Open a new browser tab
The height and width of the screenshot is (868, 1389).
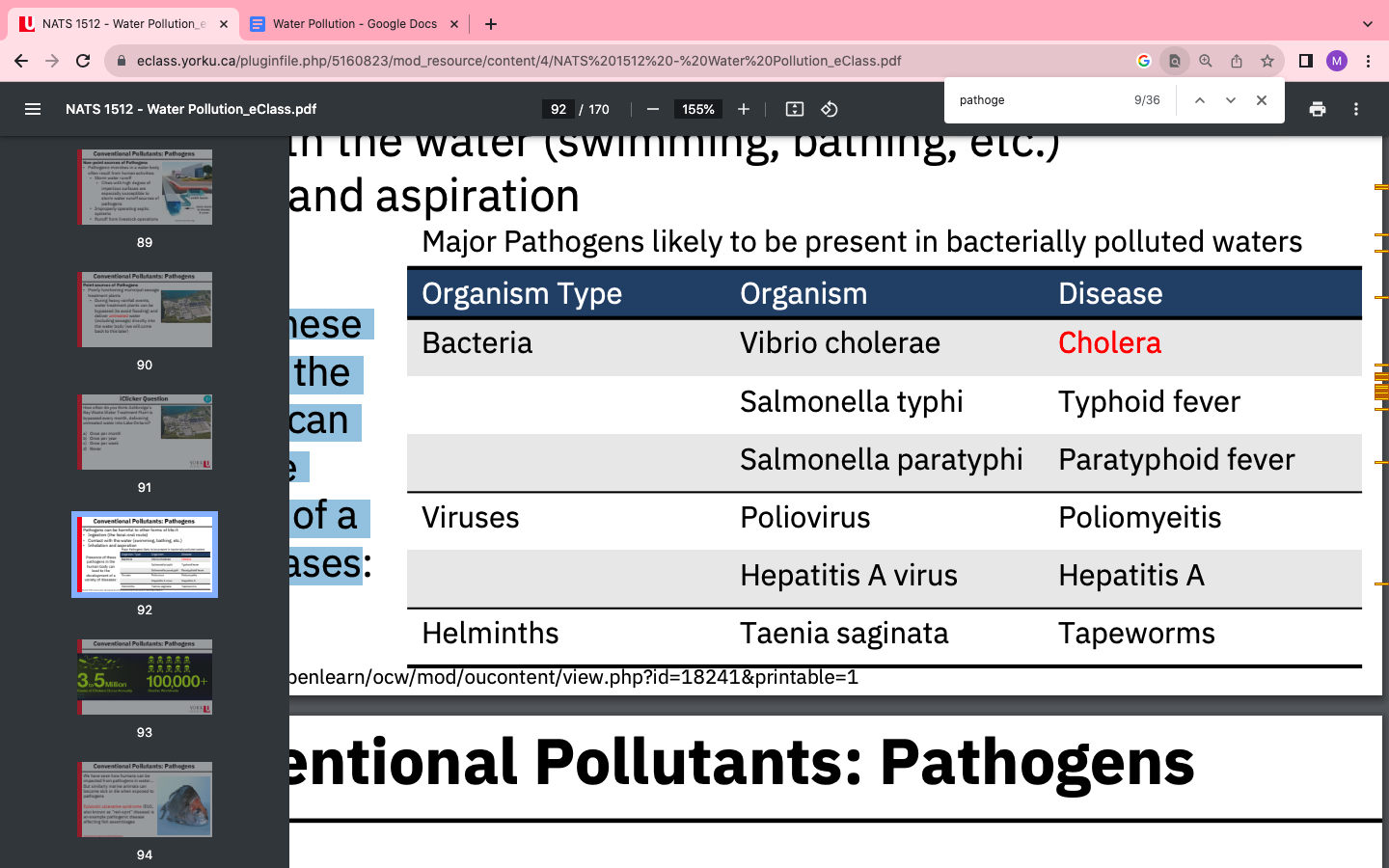[x=491, y=24]
